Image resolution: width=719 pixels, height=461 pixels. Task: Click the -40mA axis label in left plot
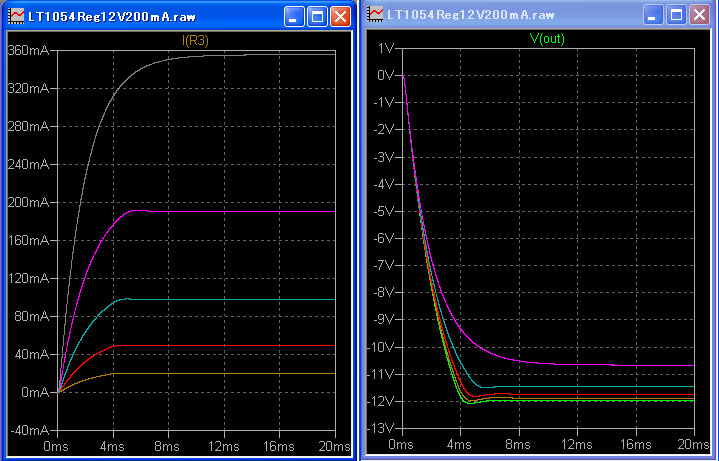(x=30, y=430)
